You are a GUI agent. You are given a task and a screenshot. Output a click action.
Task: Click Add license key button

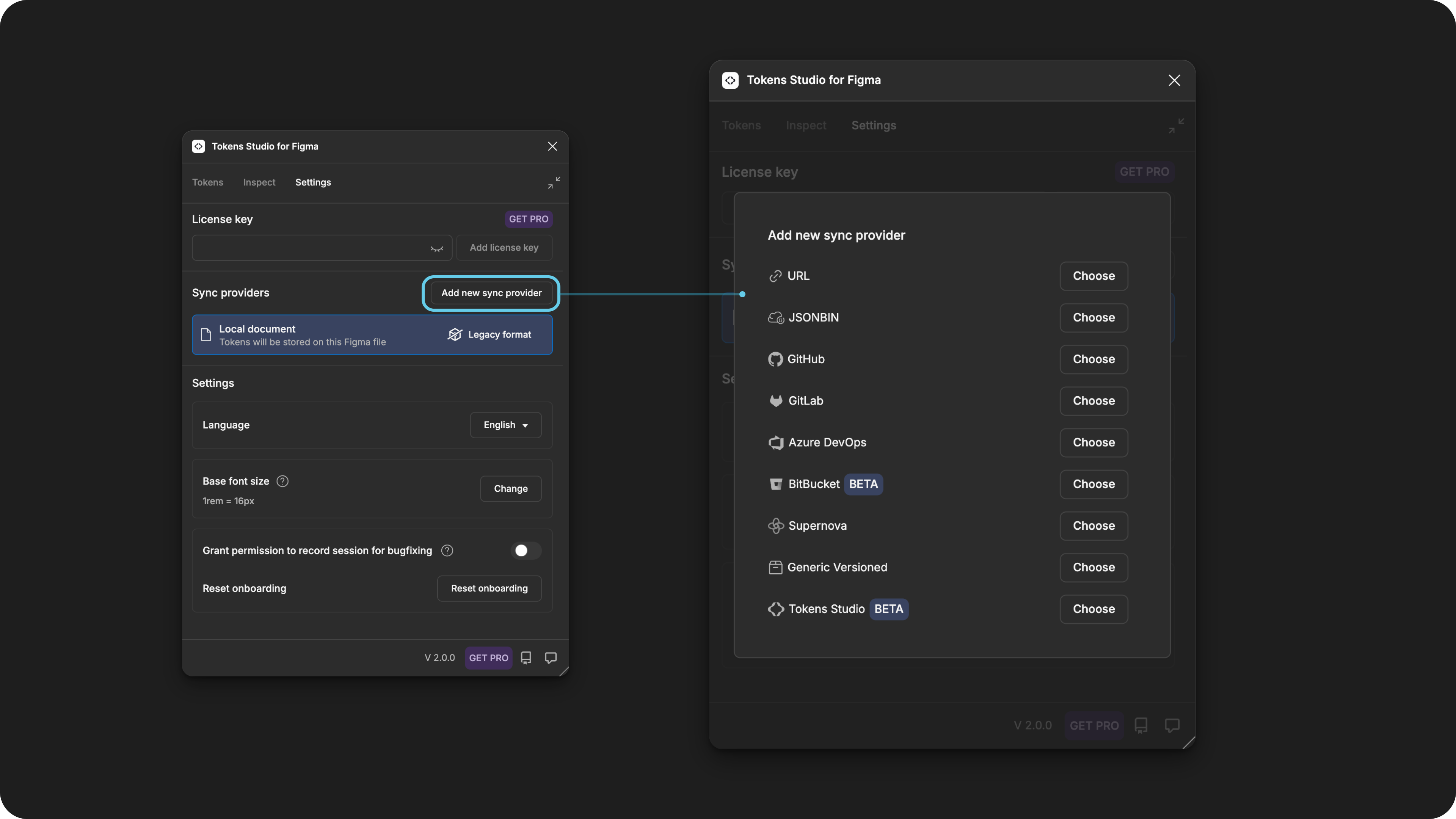click(x=504, y=248)
